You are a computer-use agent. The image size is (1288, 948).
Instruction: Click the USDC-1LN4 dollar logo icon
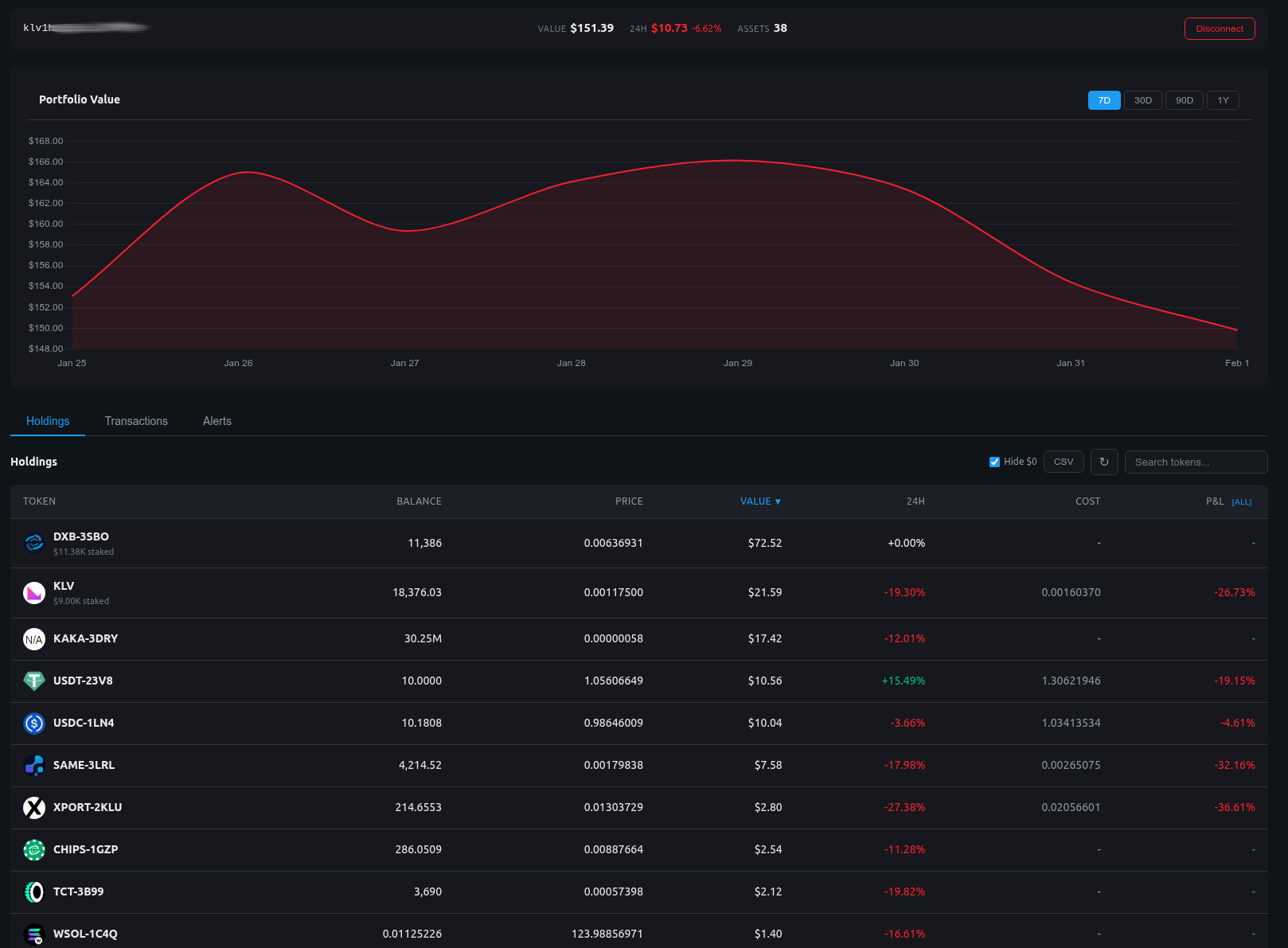point(34,723)
